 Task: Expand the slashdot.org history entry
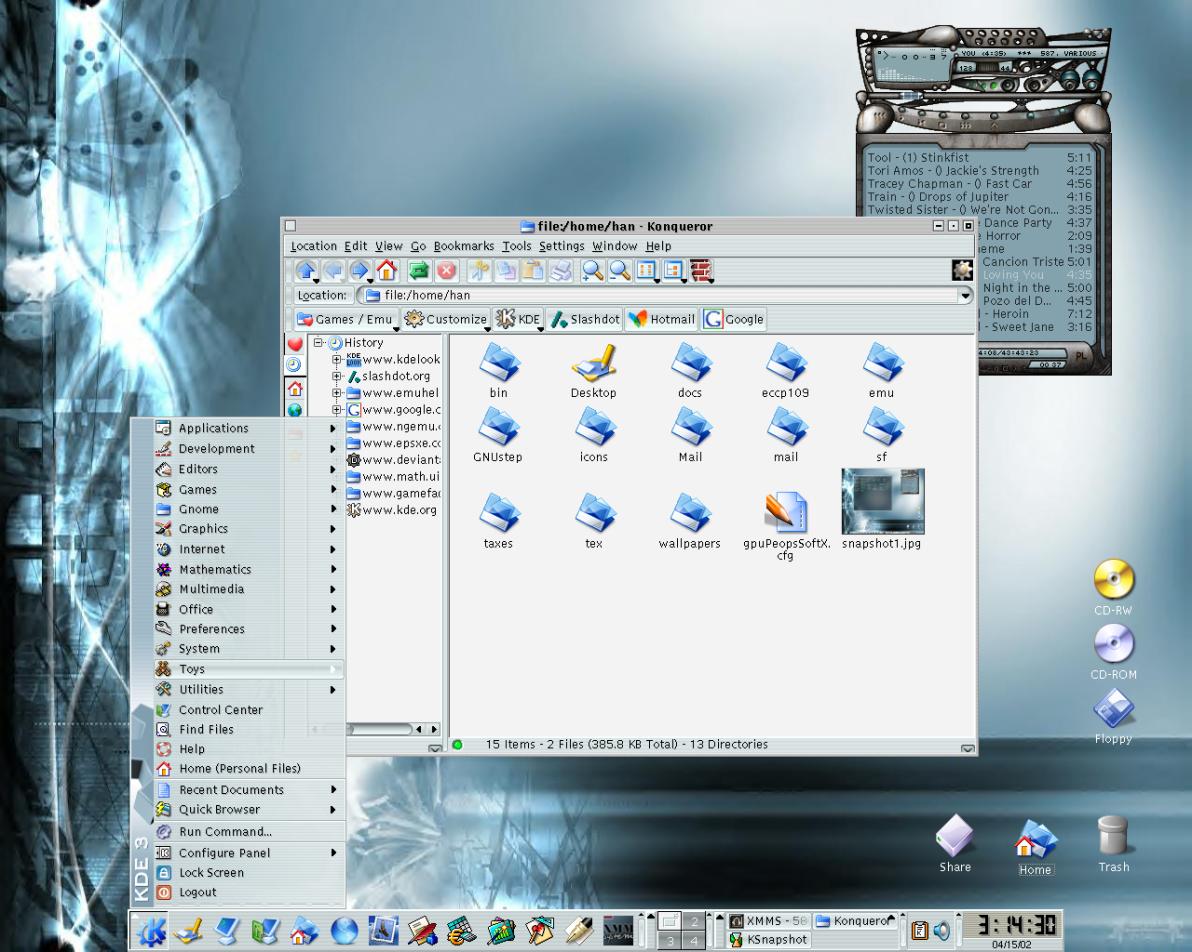tap(336, 376)
